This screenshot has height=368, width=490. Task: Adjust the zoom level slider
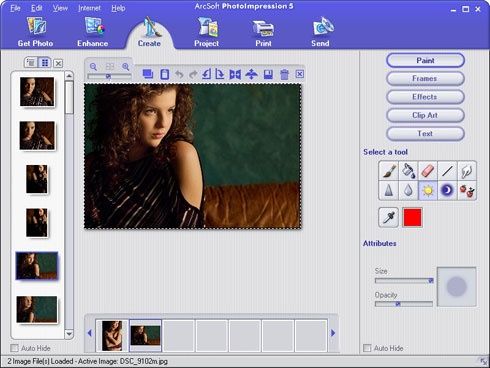tap(109, 76)
